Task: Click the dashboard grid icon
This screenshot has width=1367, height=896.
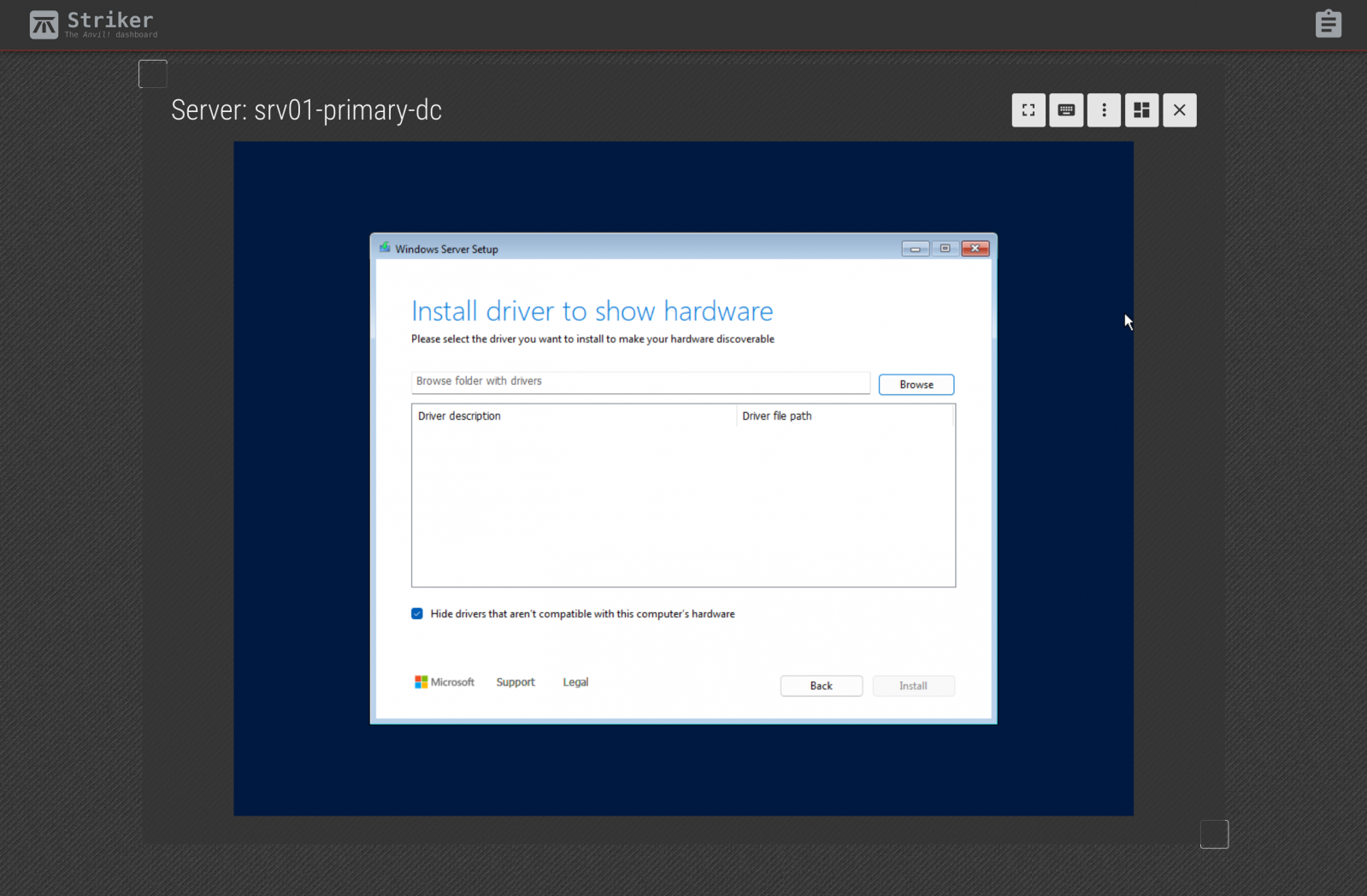Action: pos(1141,110)
